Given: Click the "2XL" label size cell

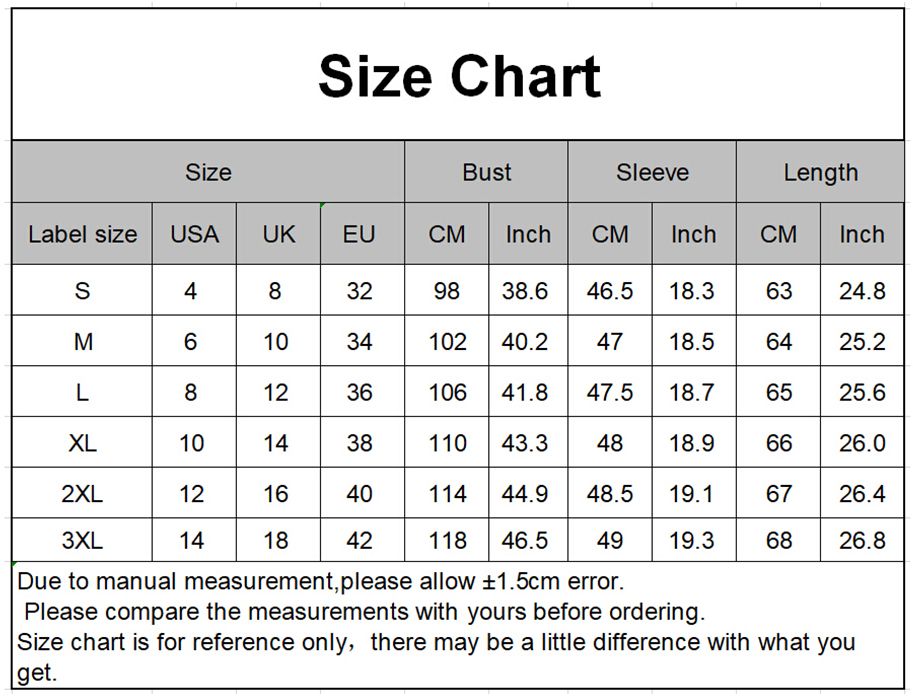Looking at the screenshot, I should pyautogui.click(x=82, y=493).
